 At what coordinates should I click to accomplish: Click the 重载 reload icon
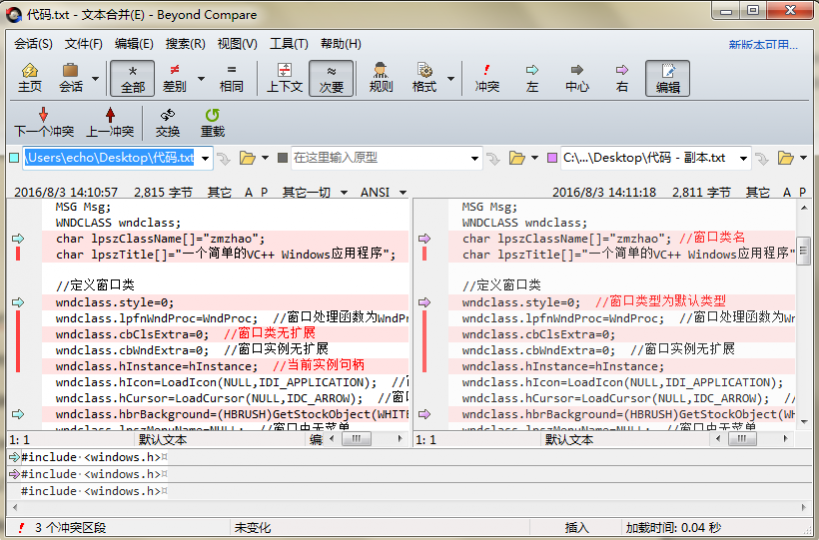[x=213, y=123]
